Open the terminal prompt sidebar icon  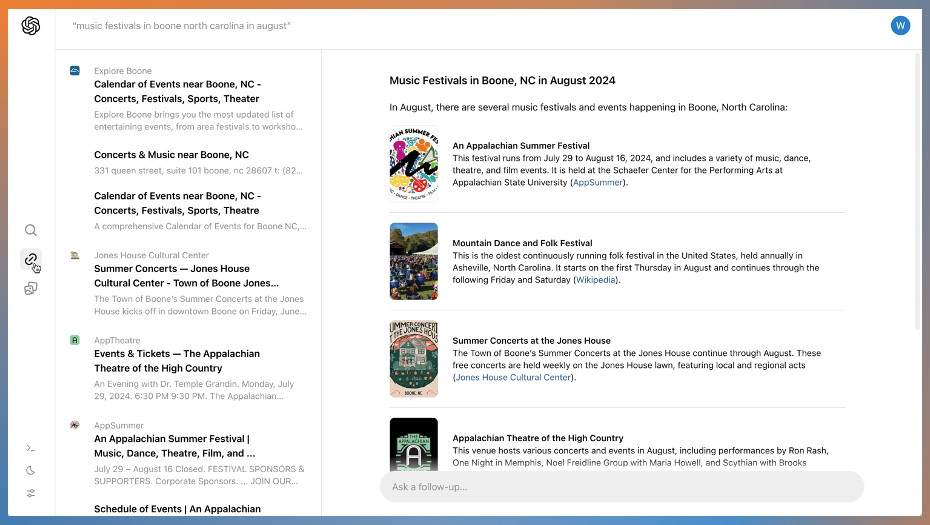click(31, 448)
